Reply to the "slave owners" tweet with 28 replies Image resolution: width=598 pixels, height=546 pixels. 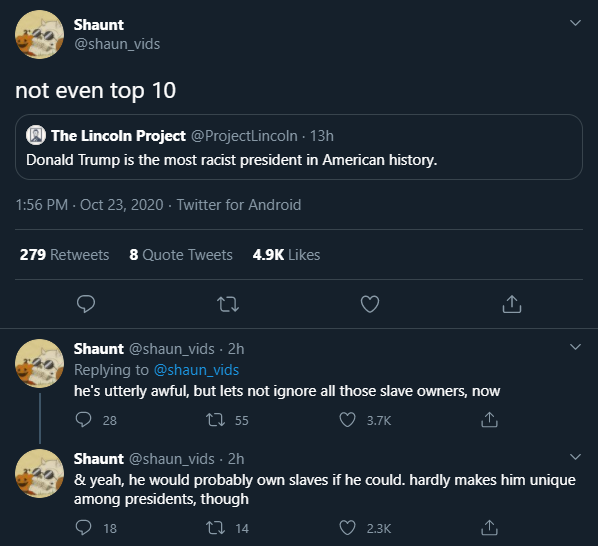click(x=84, y=420)
